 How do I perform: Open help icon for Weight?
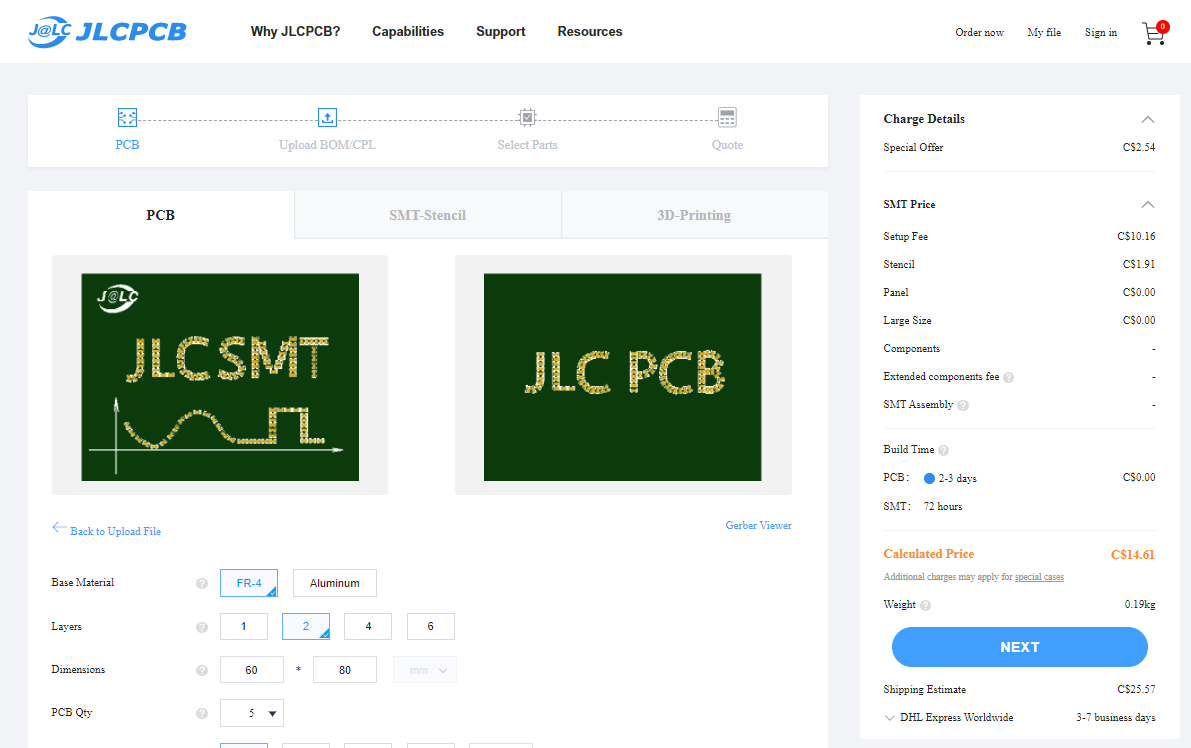point(925,606)
